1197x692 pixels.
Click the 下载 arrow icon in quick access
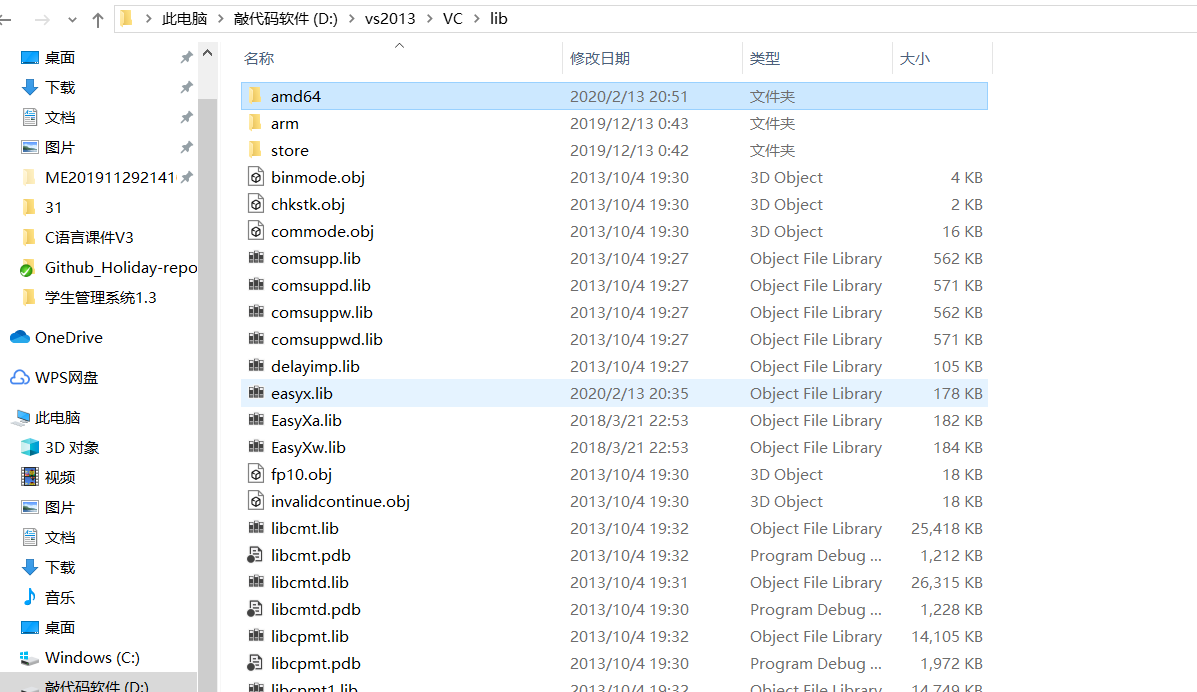pyautogui.click(x=30, y=87)
